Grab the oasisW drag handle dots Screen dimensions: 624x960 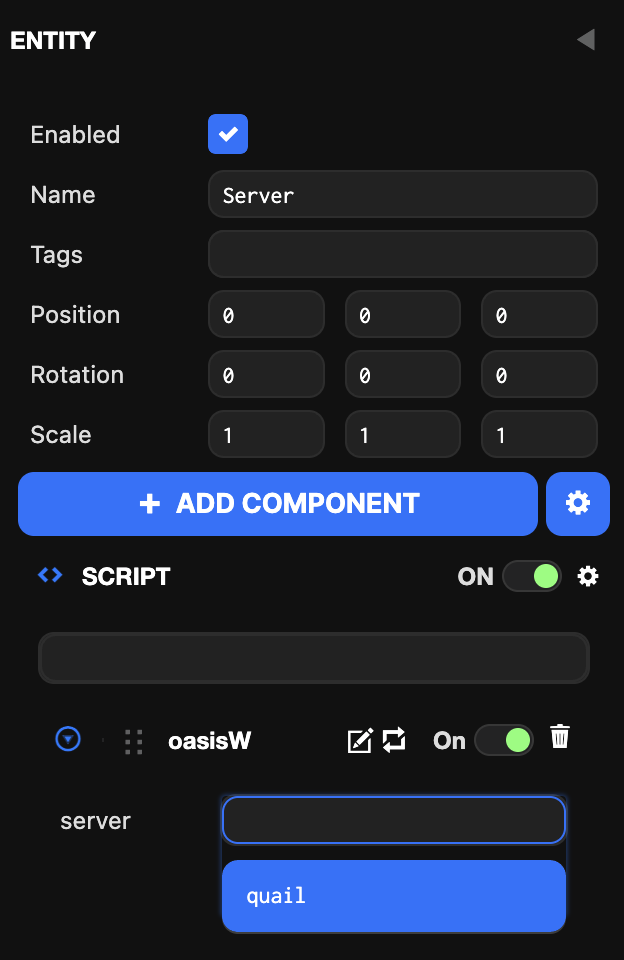click(133, 741)
